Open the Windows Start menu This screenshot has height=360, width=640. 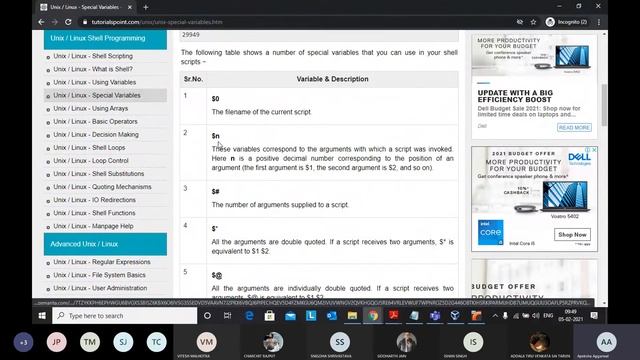42,316
